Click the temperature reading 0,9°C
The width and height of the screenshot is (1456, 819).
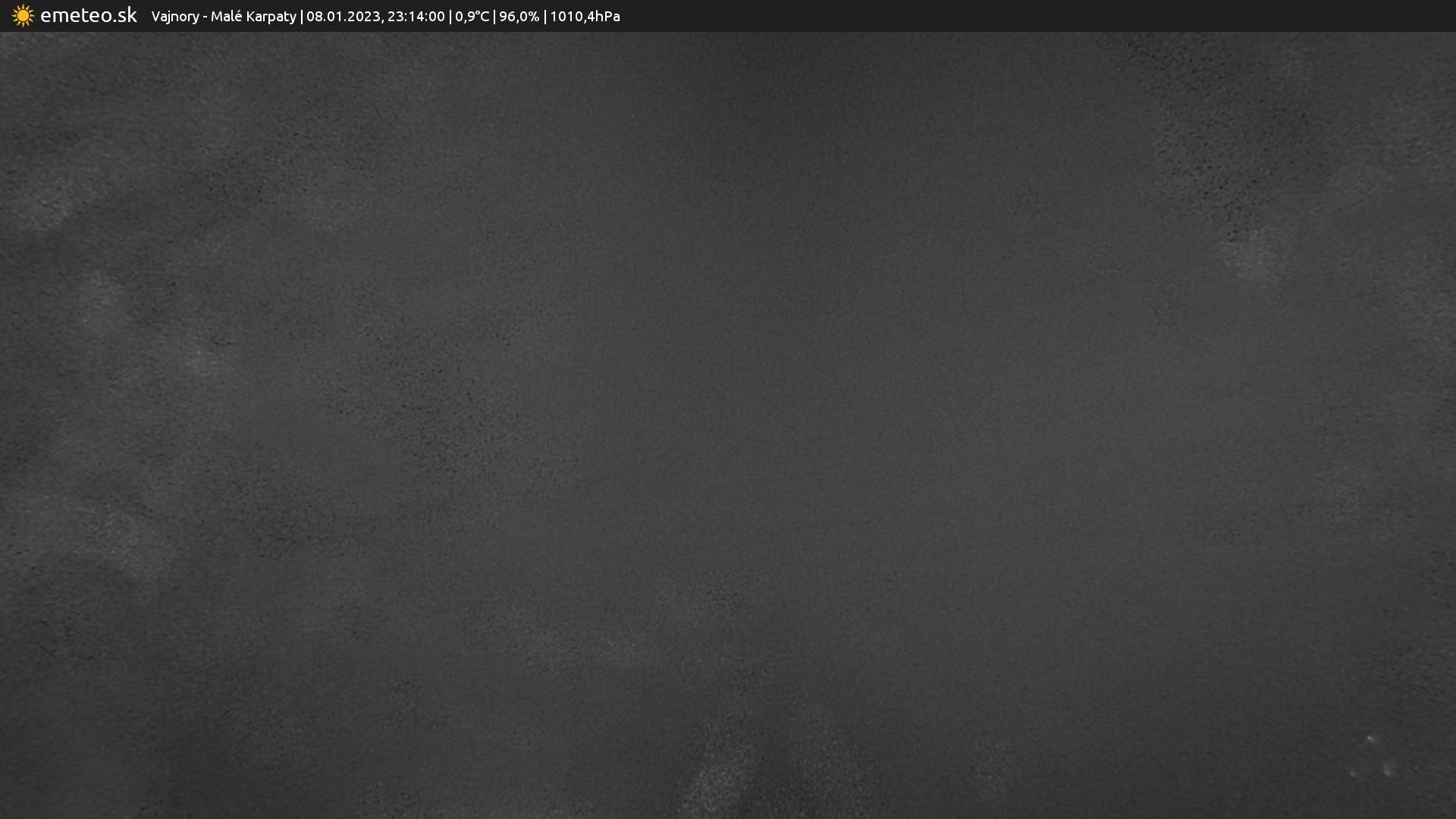(x=472, y=17)
